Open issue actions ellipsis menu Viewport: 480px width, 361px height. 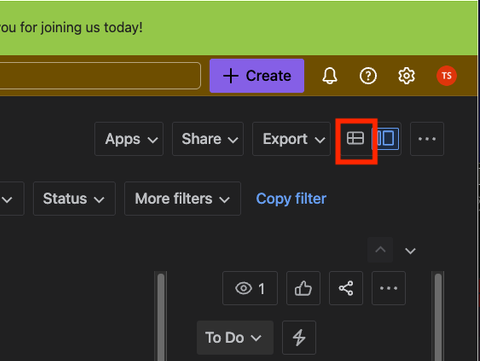pyautogui.click(x=389, y=288)
